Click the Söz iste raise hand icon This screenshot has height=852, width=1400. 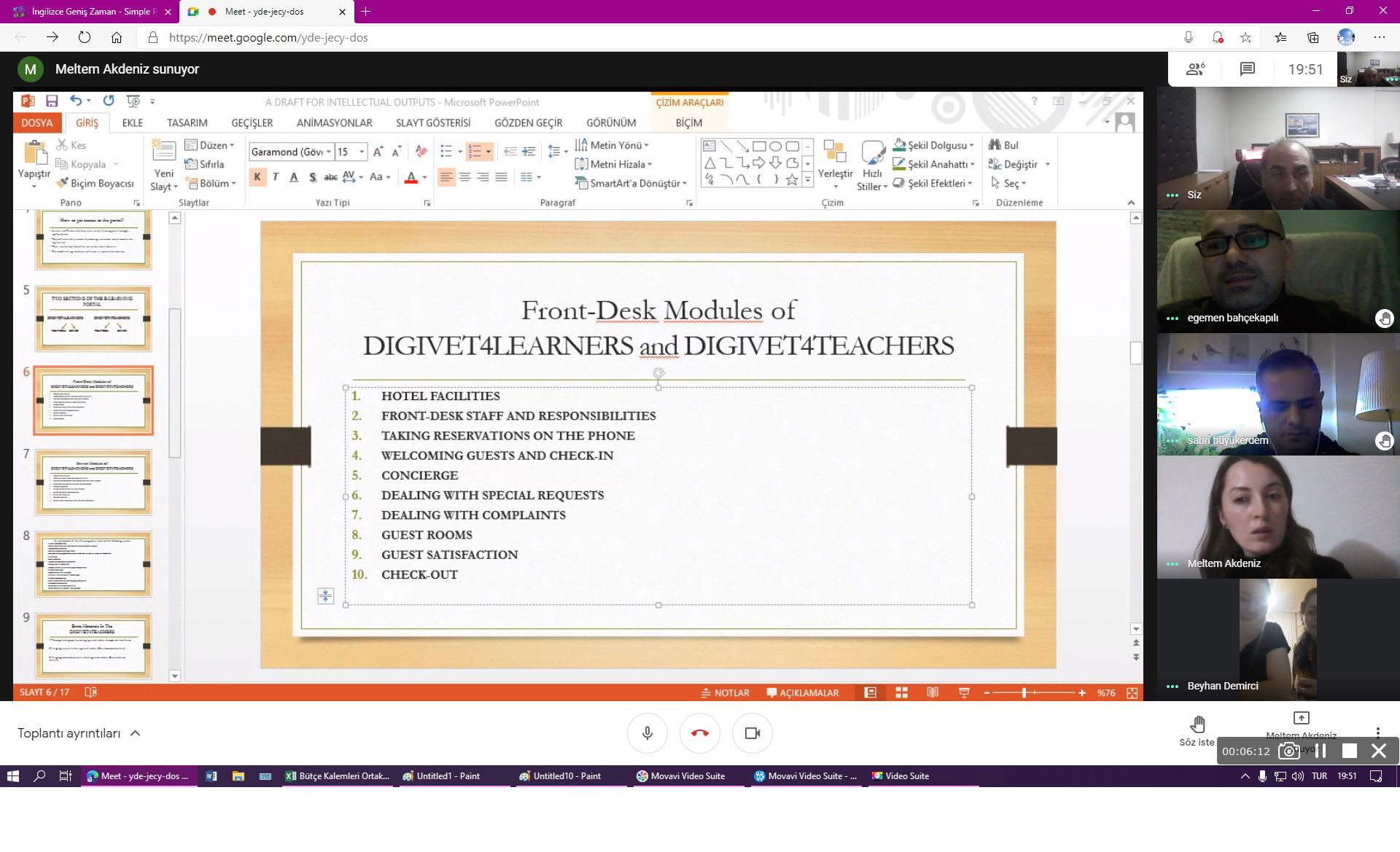pyautogui.click(x=1197, y=724)
